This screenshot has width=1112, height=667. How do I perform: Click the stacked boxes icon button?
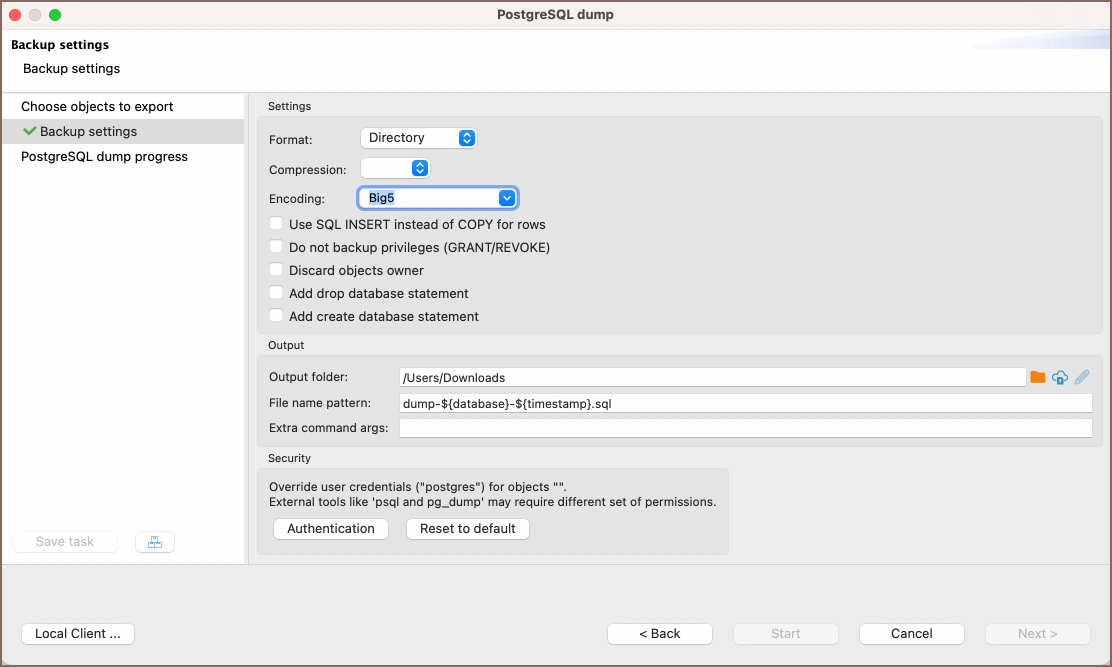[x=154, y=542]
